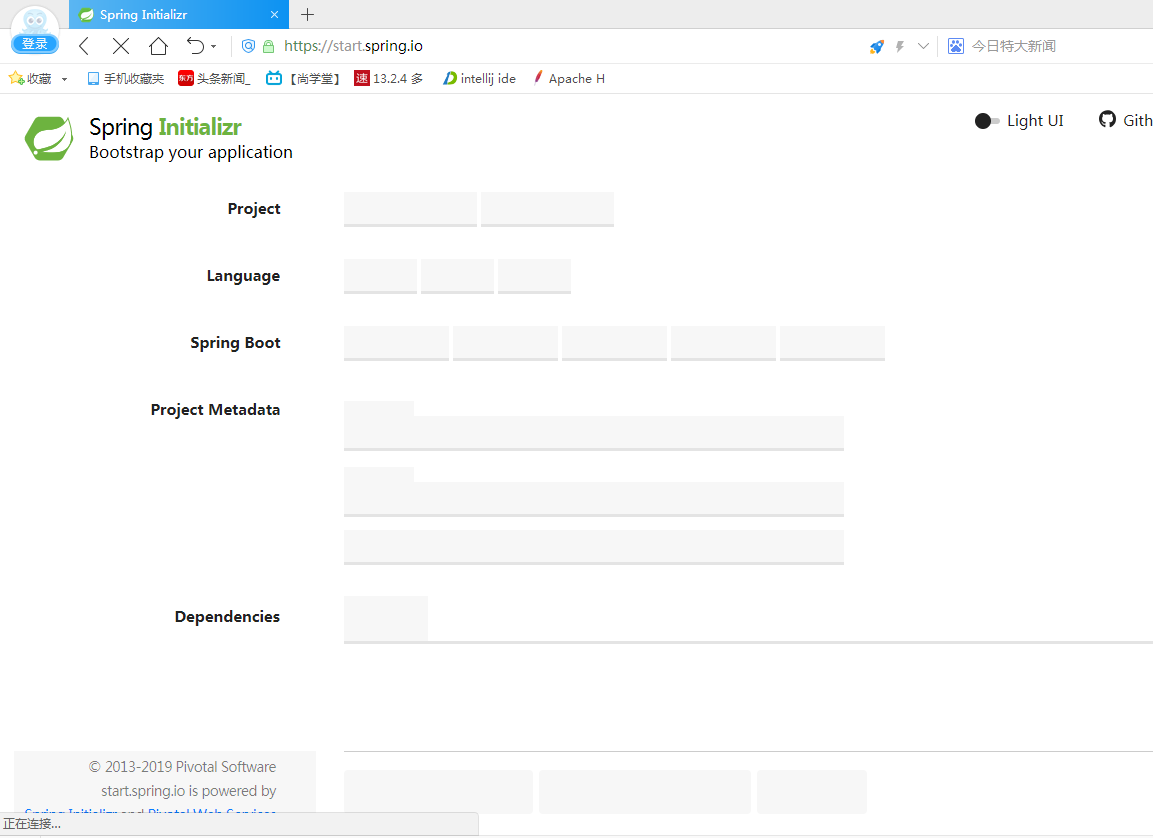Screen dimensions: 1153x838
Task: Click the 登录 login button
Action: coord(35,44)
